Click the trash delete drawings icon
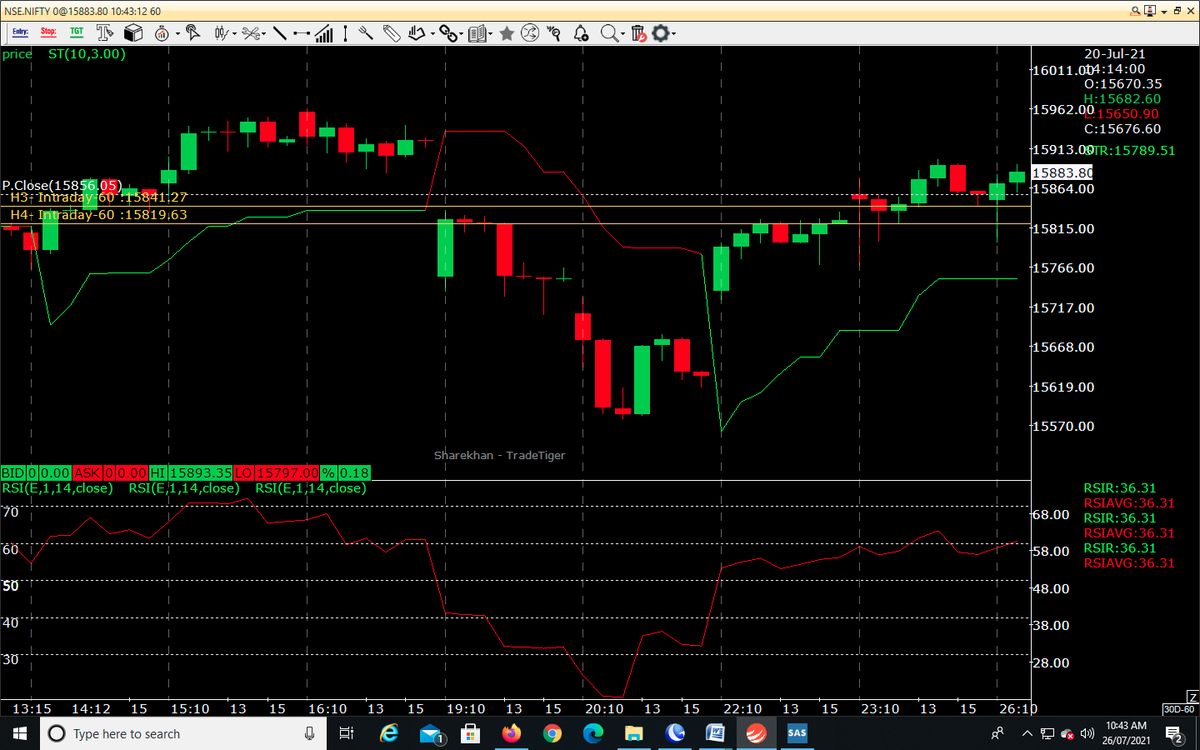This screenshot has height=750, width=1200. 638,33
